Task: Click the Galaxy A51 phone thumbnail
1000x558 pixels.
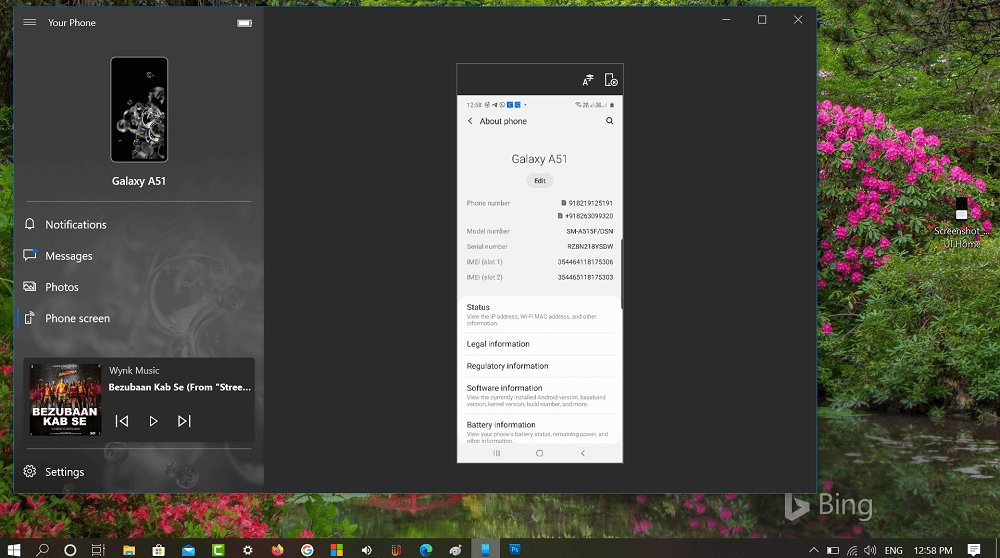Action: (139, 110)
